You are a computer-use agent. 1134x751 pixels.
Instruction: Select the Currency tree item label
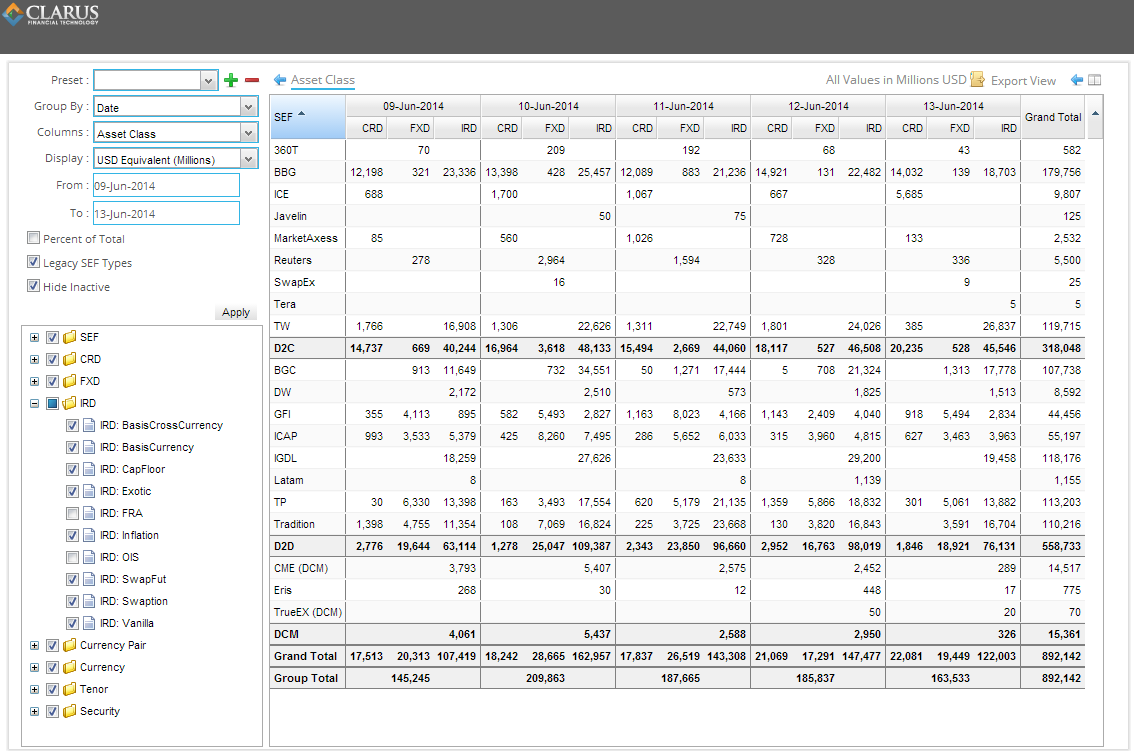click(x=102, y=667)
